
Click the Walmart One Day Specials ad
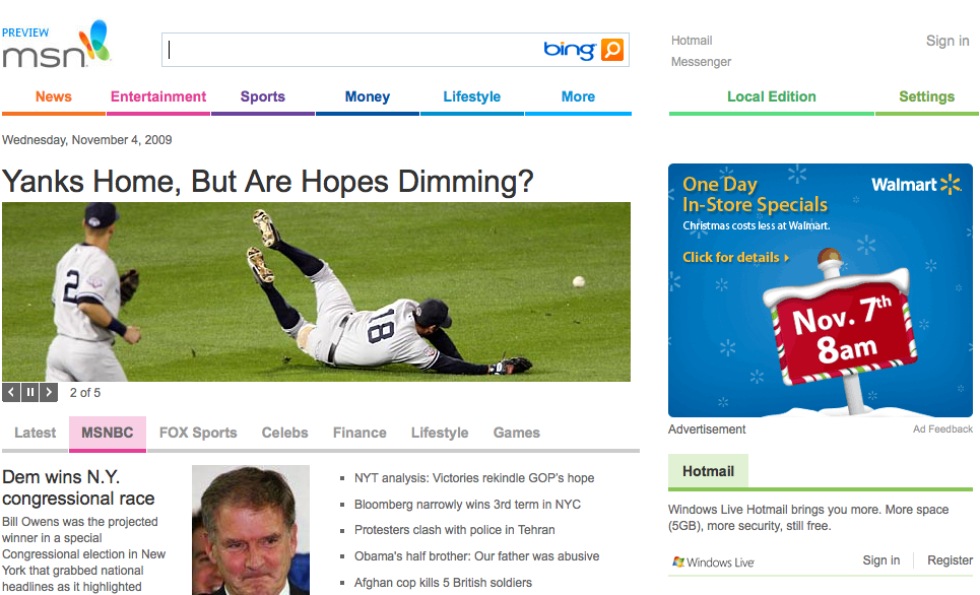tap(820, 290)
